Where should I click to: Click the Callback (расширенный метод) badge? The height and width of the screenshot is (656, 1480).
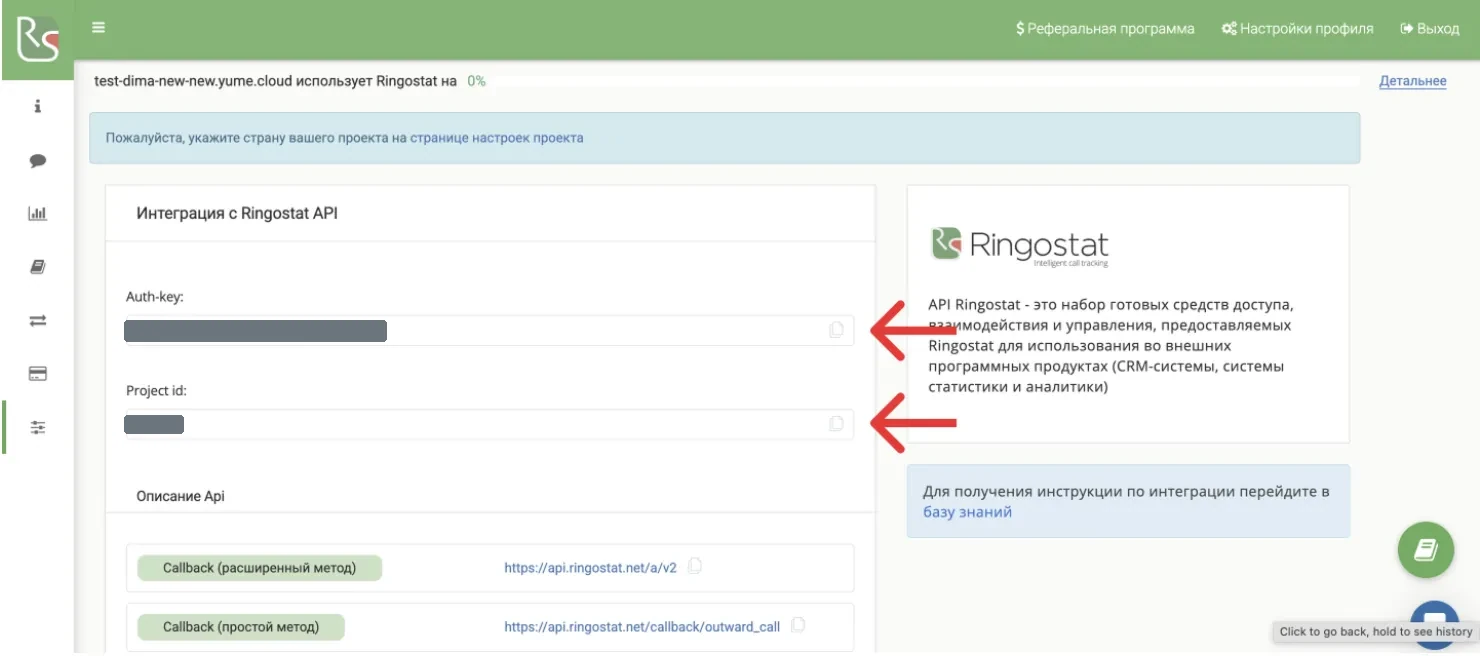point(259,568)
